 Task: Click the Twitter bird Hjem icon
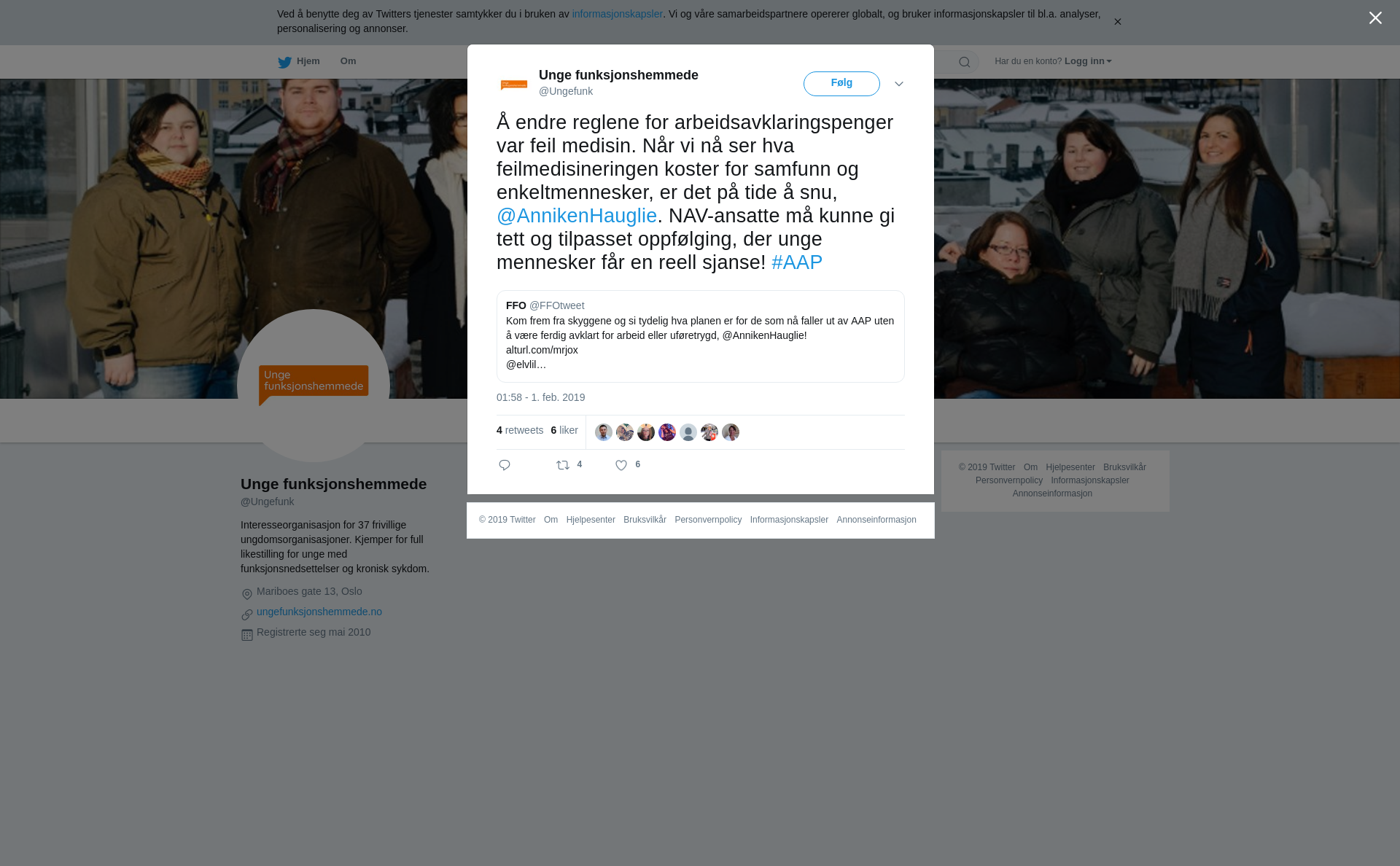(x=284, y=62)
